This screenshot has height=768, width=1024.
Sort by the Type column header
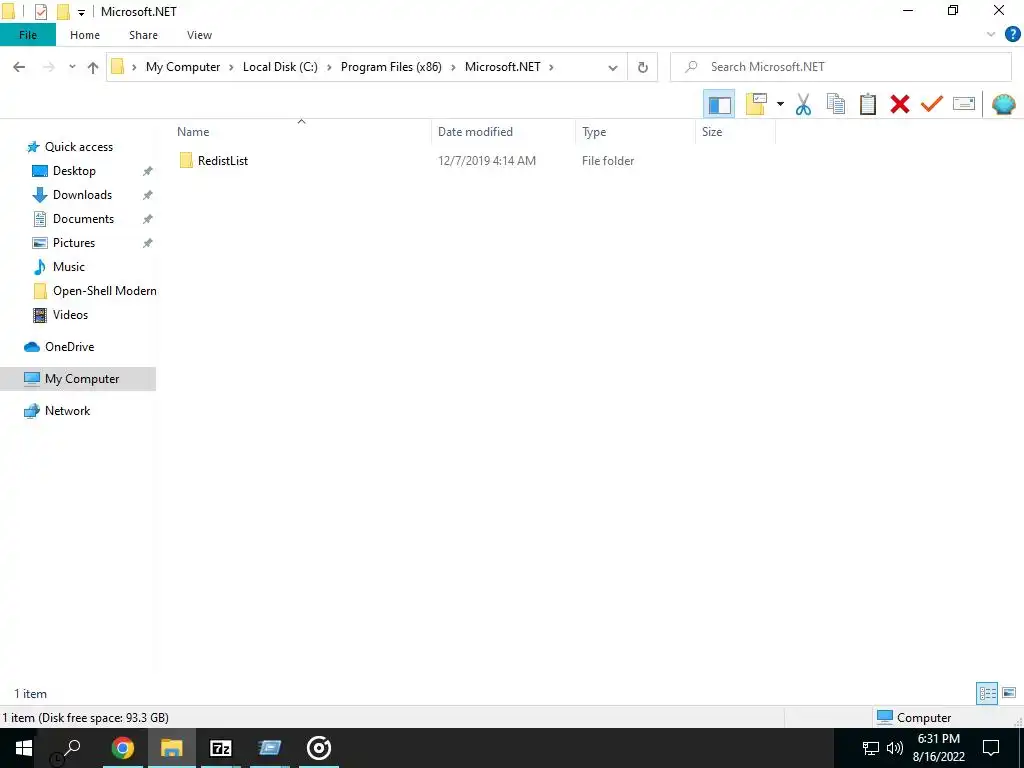635,131
